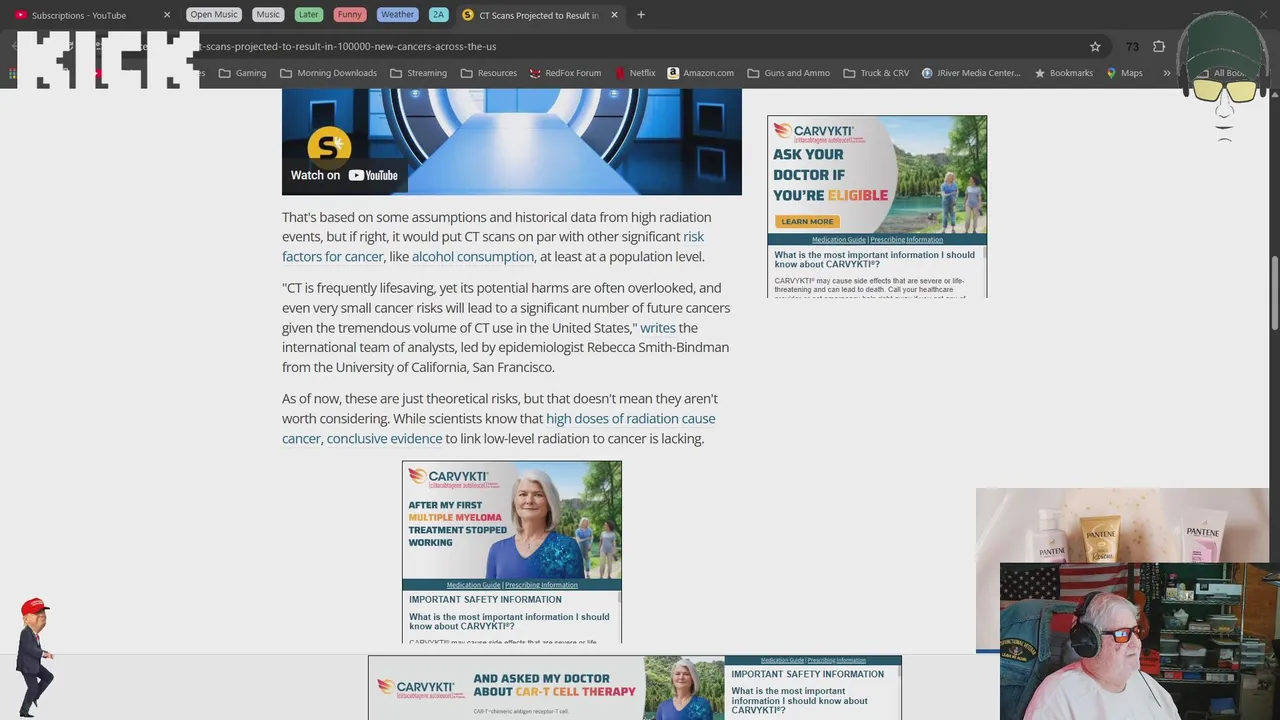The height and width of the screenshot is (720, 1280).
Task: Close the Subscriptions - YouTube tab
Action: point(167,15)
